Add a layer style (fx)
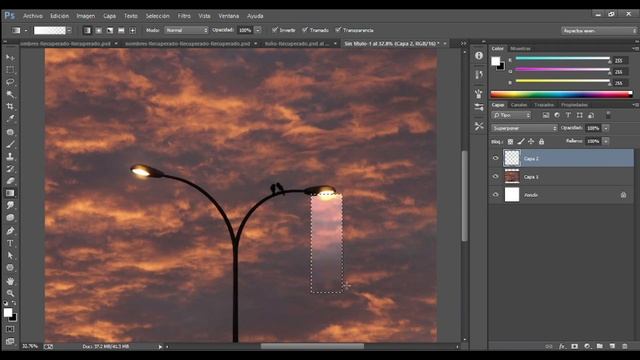The height and width of the screenshot is (360, 640). [x=562, y=346]
